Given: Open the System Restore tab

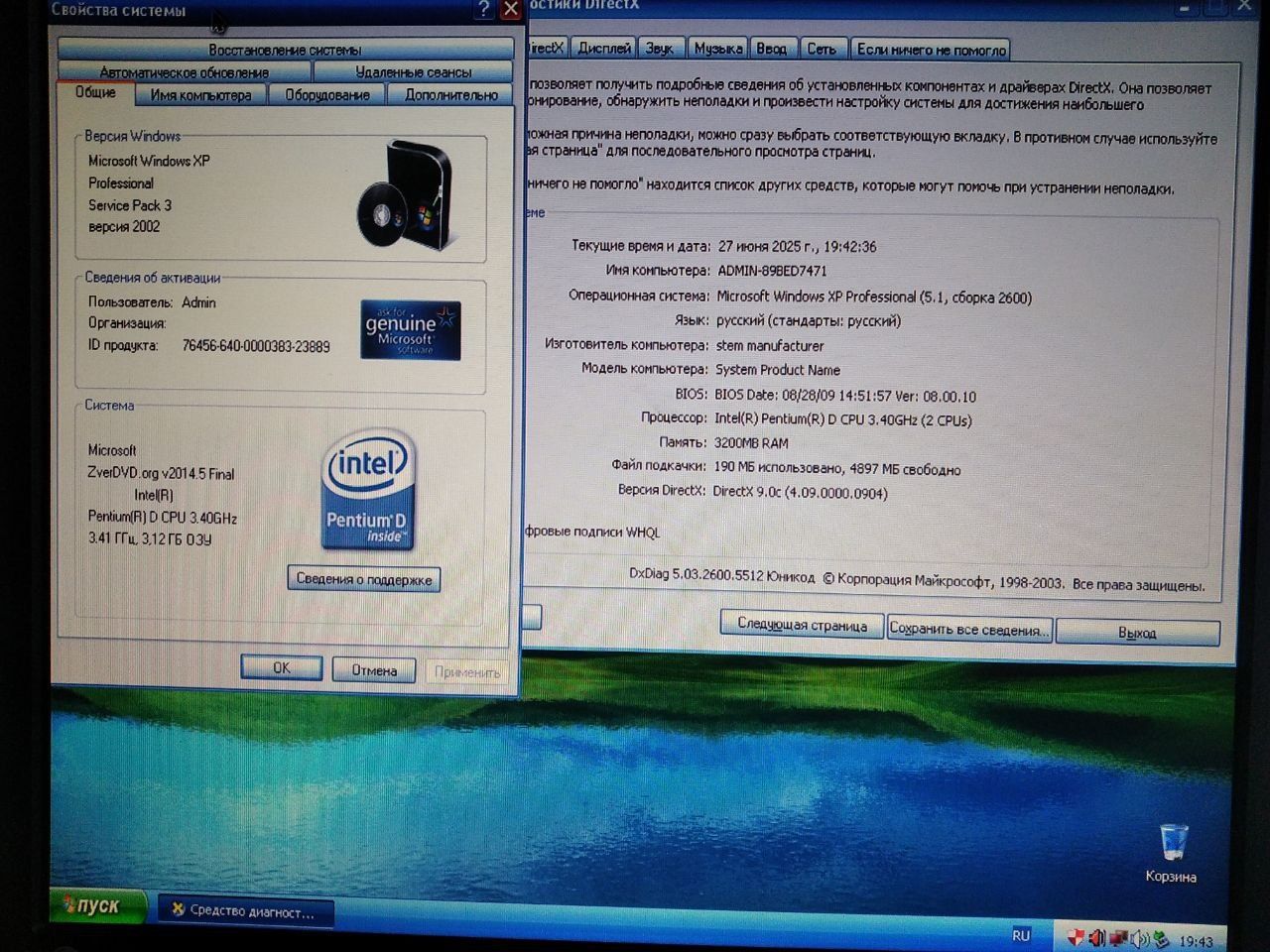Looking at the screenshot, I should 285,50.
